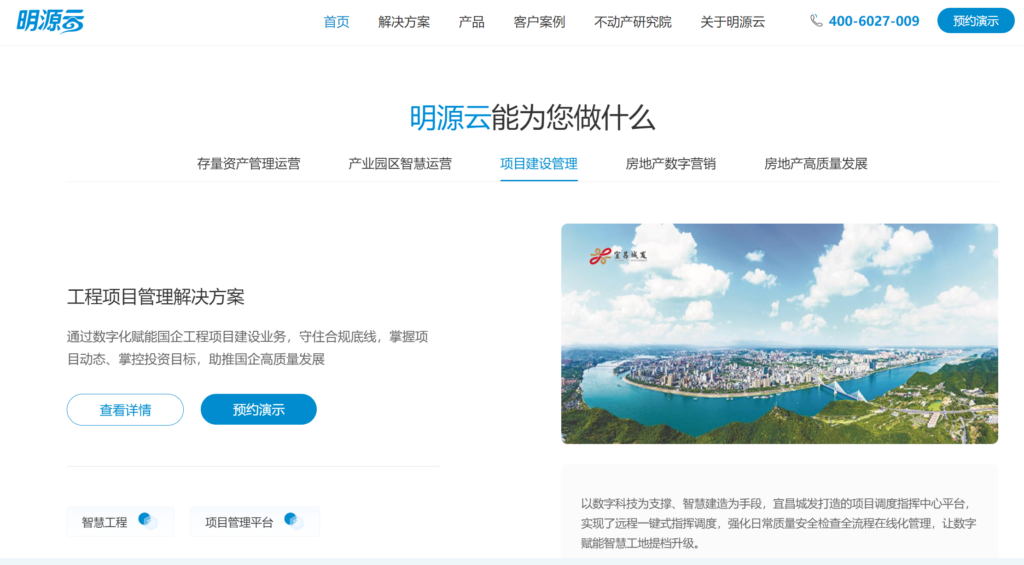Switch to the 存量资产管理运营 tab
This screenshot has width=1024, height=565.
pyautogui.click(x=248, y=164)
